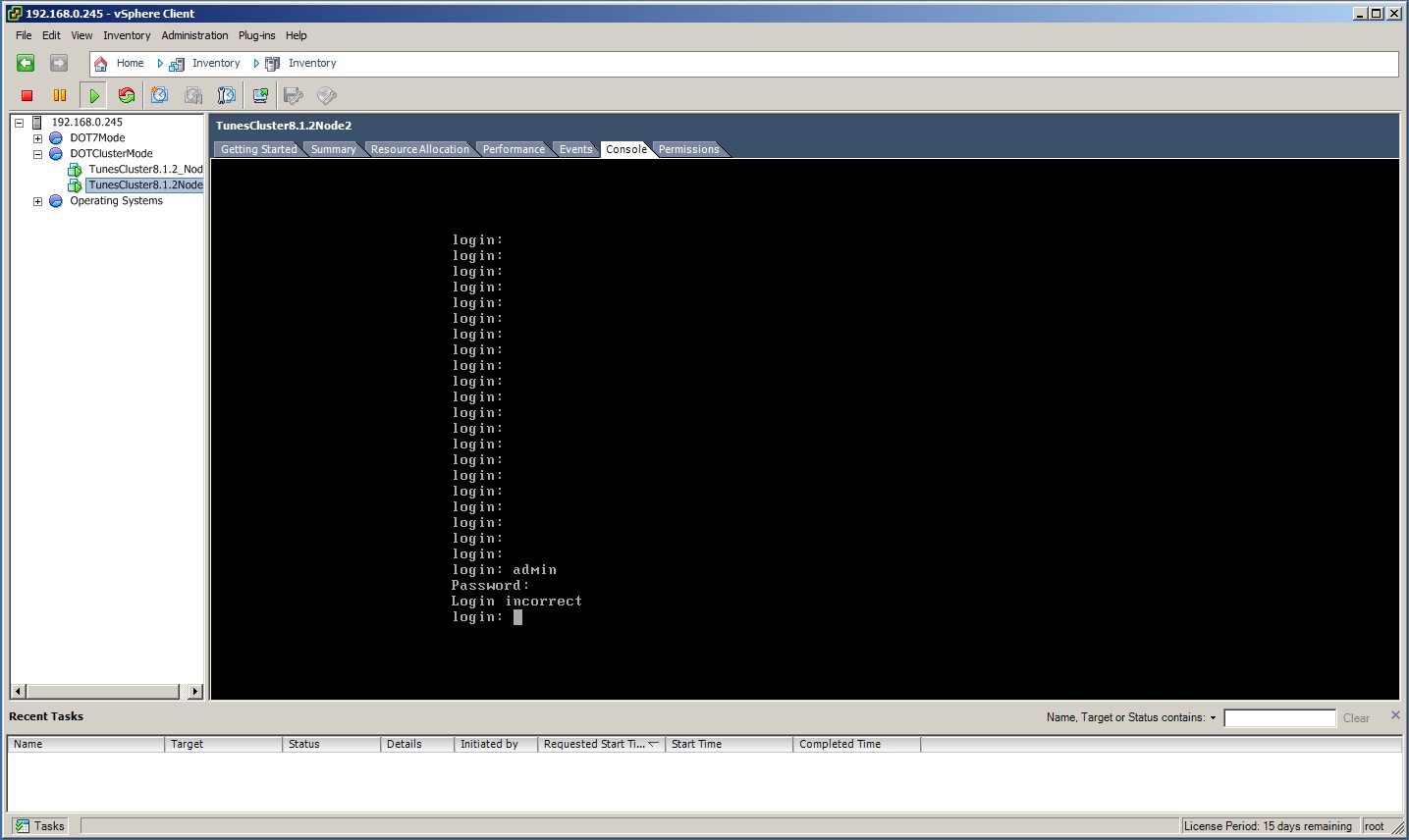Click the TunesCluster8.1.2_Nod VM icon
The height and width of the screenshot is (840, 1409).
click(75, 170)
